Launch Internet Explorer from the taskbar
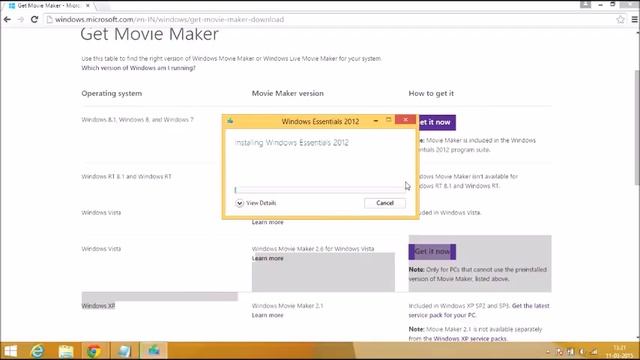The height and width of the screenshot is (360, 640). click(x=38, y=351)
